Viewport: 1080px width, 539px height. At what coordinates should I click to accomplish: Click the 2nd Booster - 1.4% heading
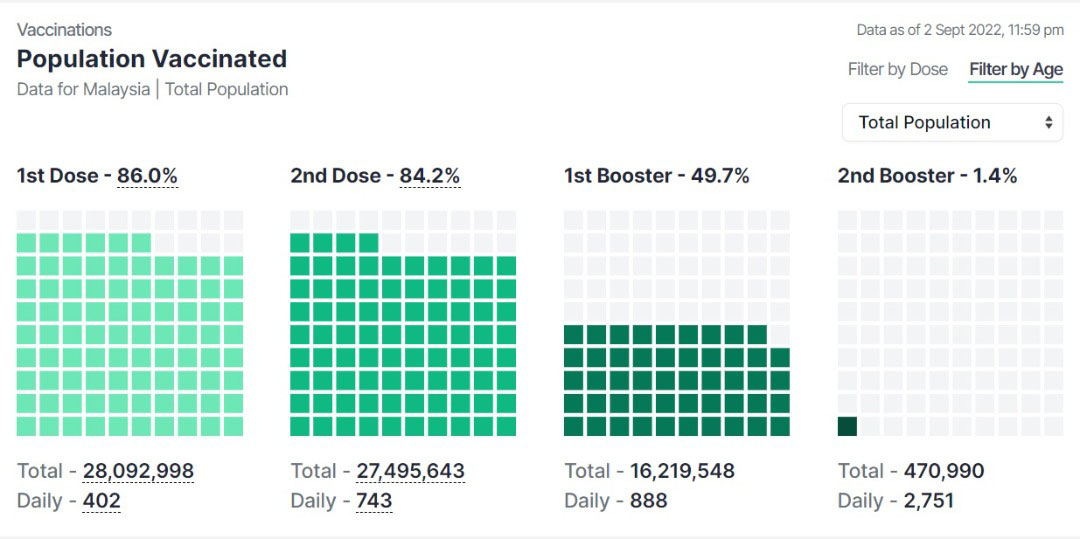click(928, 176)
